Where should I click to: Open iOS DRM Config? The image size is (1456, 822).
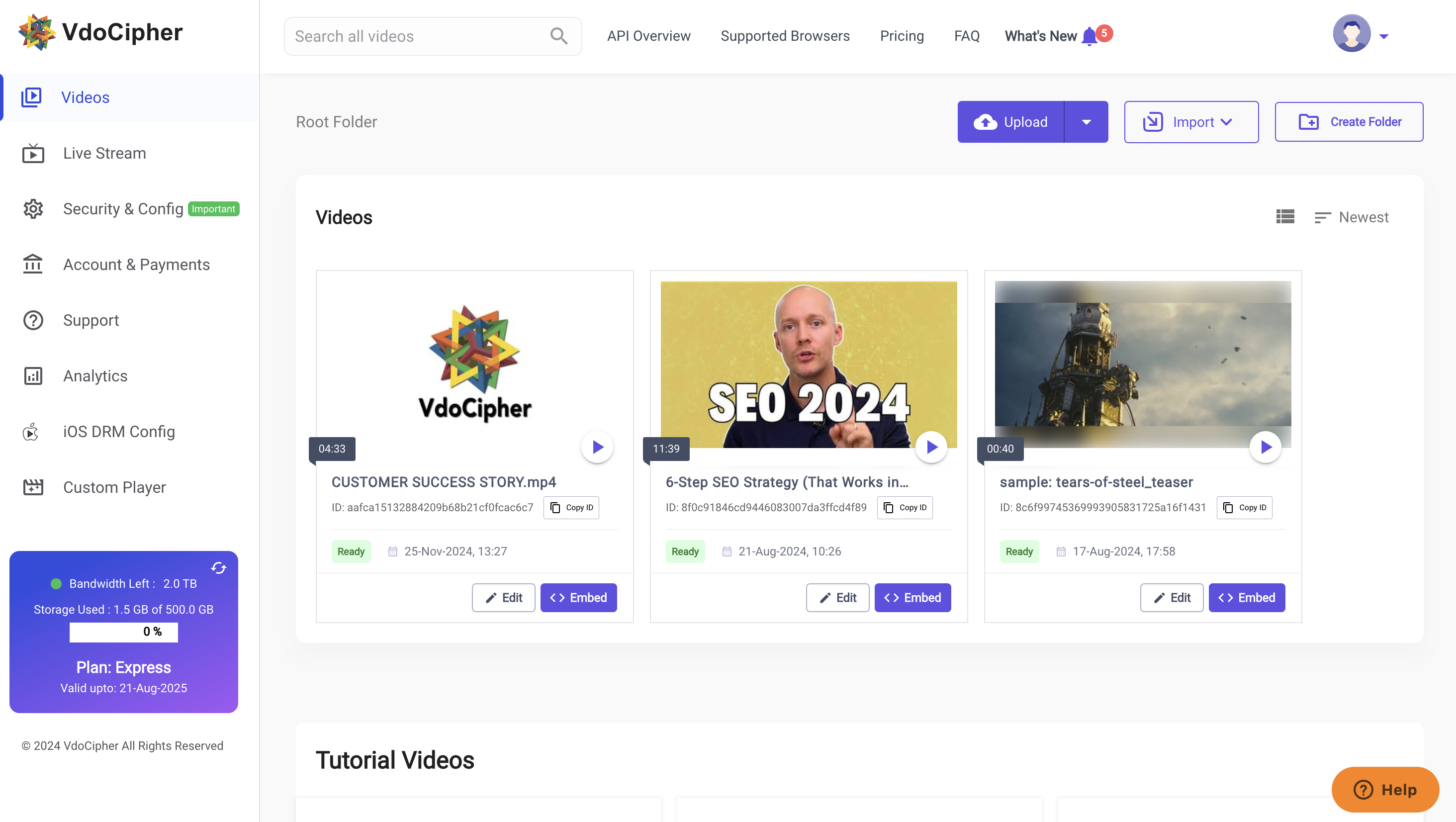[119, 431]
